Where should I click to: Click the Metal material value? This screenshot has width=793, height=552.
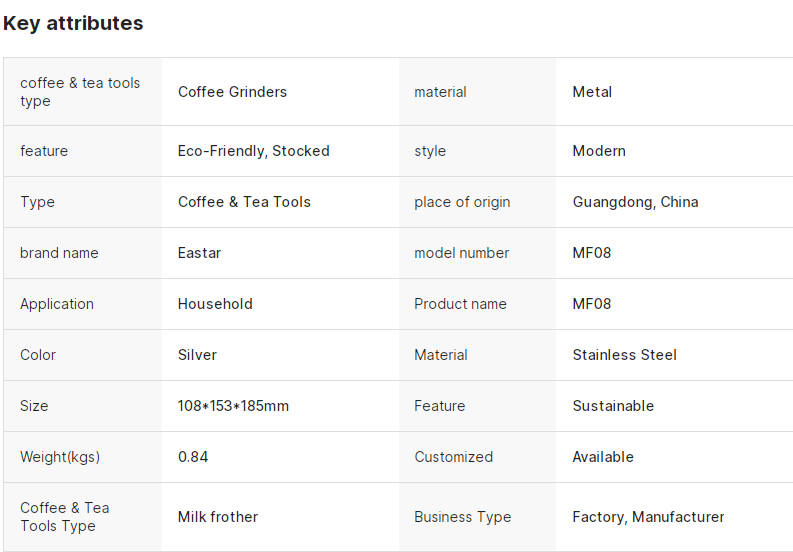pos(592,92)
